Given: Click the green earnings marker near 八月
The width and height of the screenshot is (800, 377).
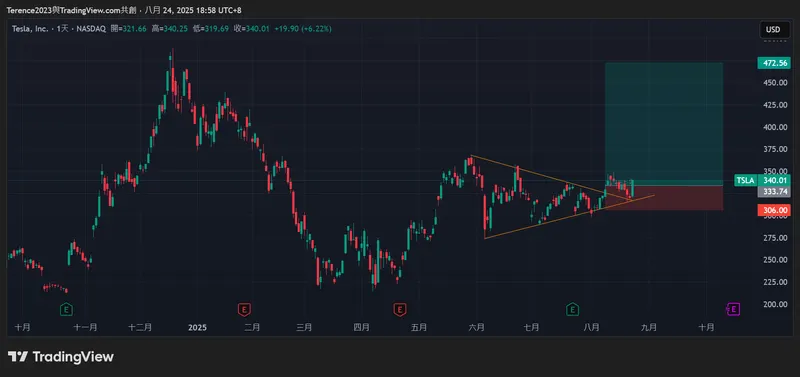Looking at the screenshot, I should 572,309.
